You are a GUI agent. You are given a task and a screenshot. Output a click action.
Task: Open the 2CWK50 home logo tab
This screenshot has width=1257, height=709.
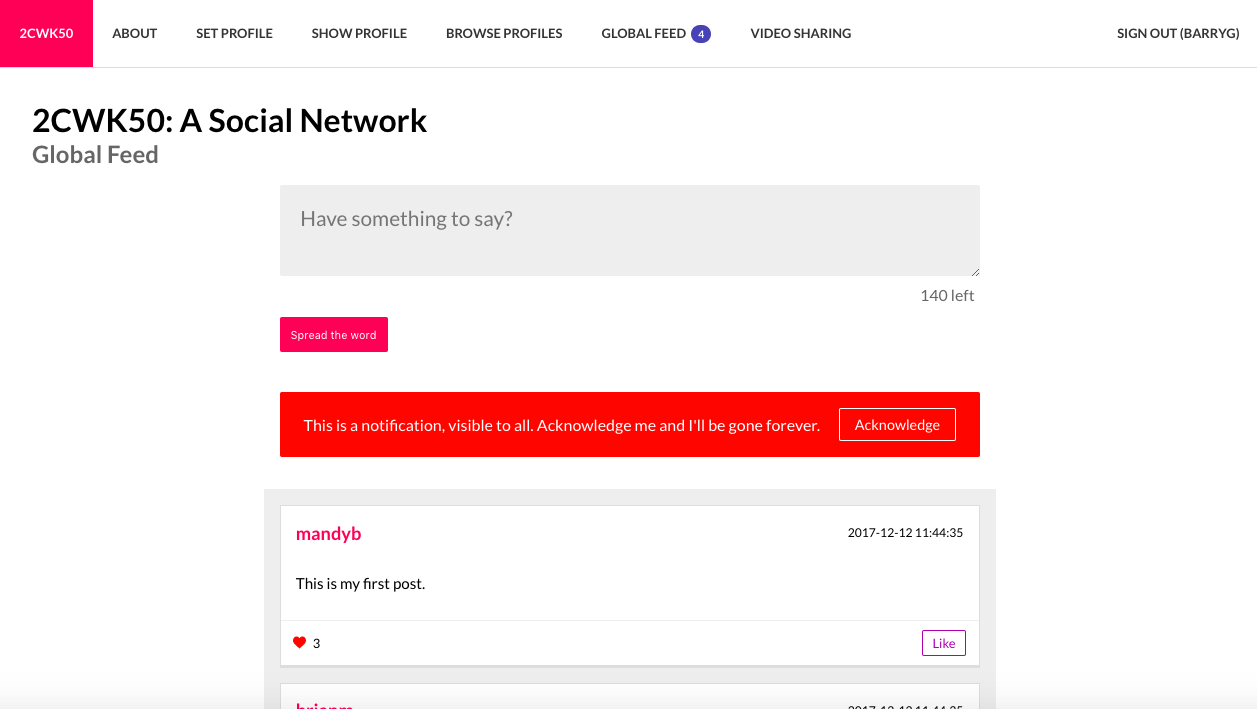[x=46, y=33]
